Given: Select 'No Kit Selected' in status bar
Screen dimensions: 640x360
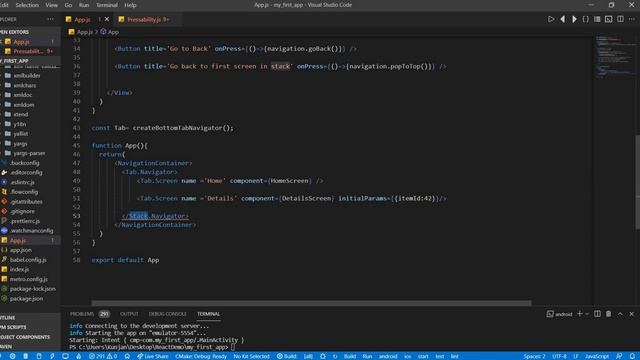Looking at the screenshot, I should coord(251,356).
